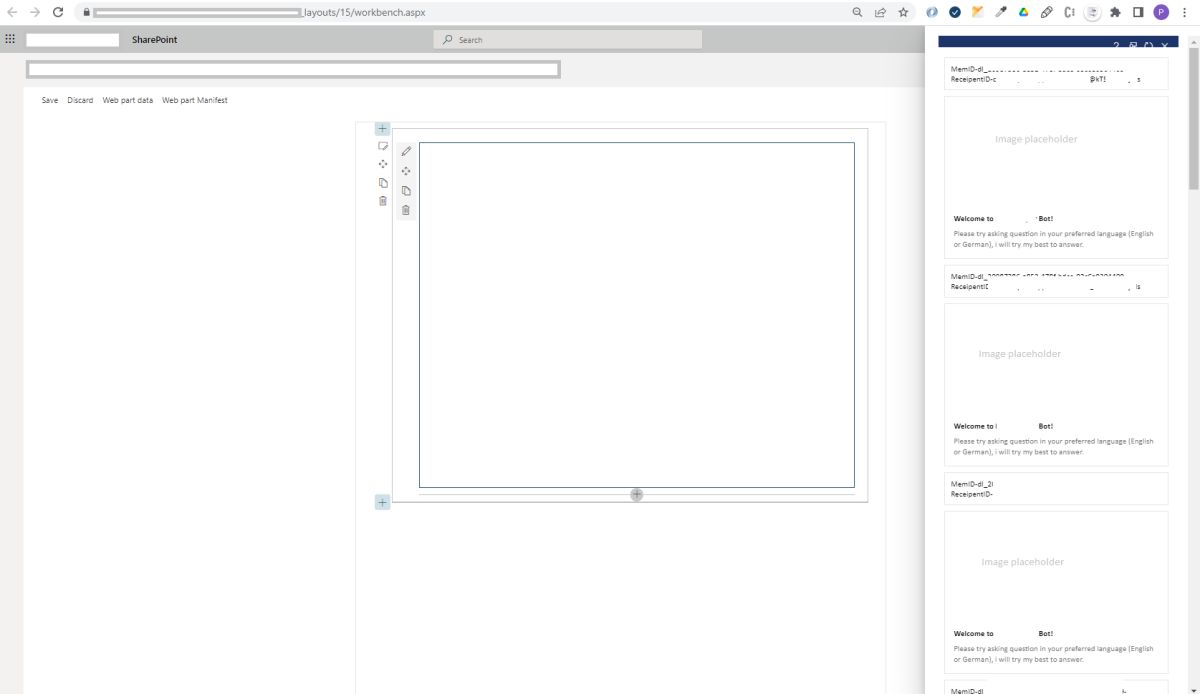This screenshot has width=1200, height=694.
Task: Select the move section handle icon
Action: 382,164
